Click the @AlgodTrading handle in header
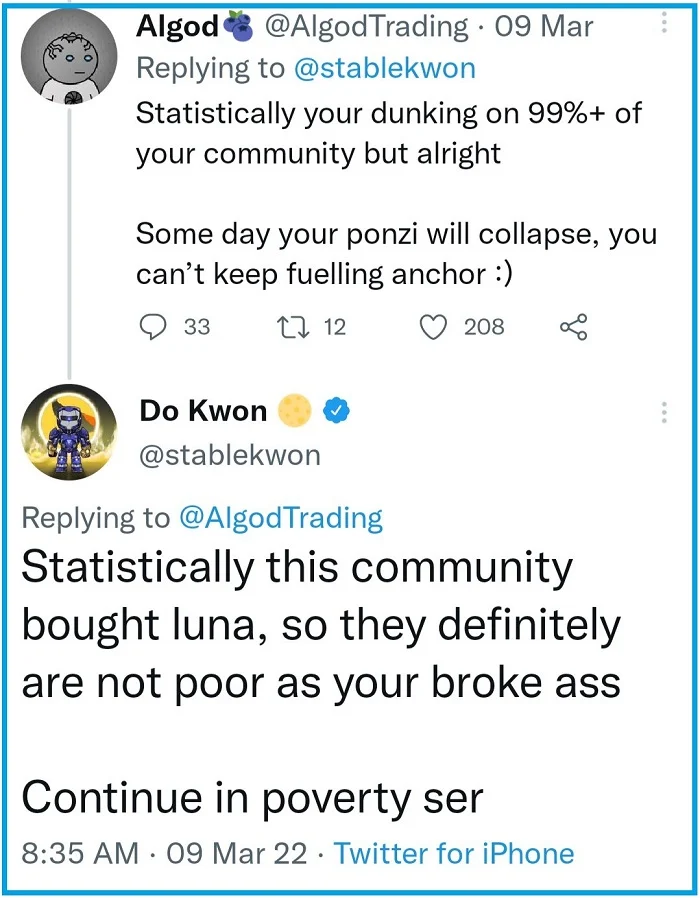This screenshot has width=700, height=898. click(366, 26)
